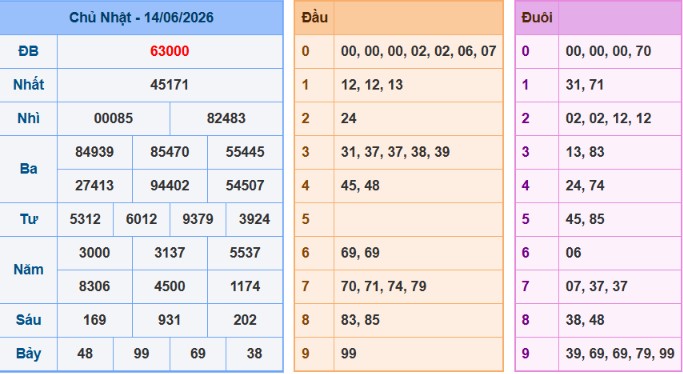The height and width of the screenshot is (374, 683).
Task: Select the Bảy prize number 38
Action: pyautogui.click(x=254, y=354)
